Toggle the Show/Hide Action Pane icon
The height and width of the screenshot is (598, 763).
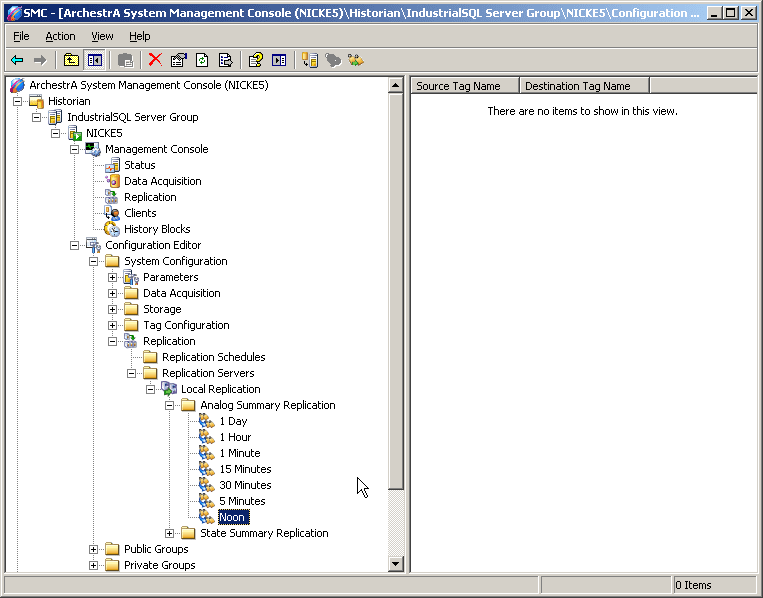pos(279,60)
